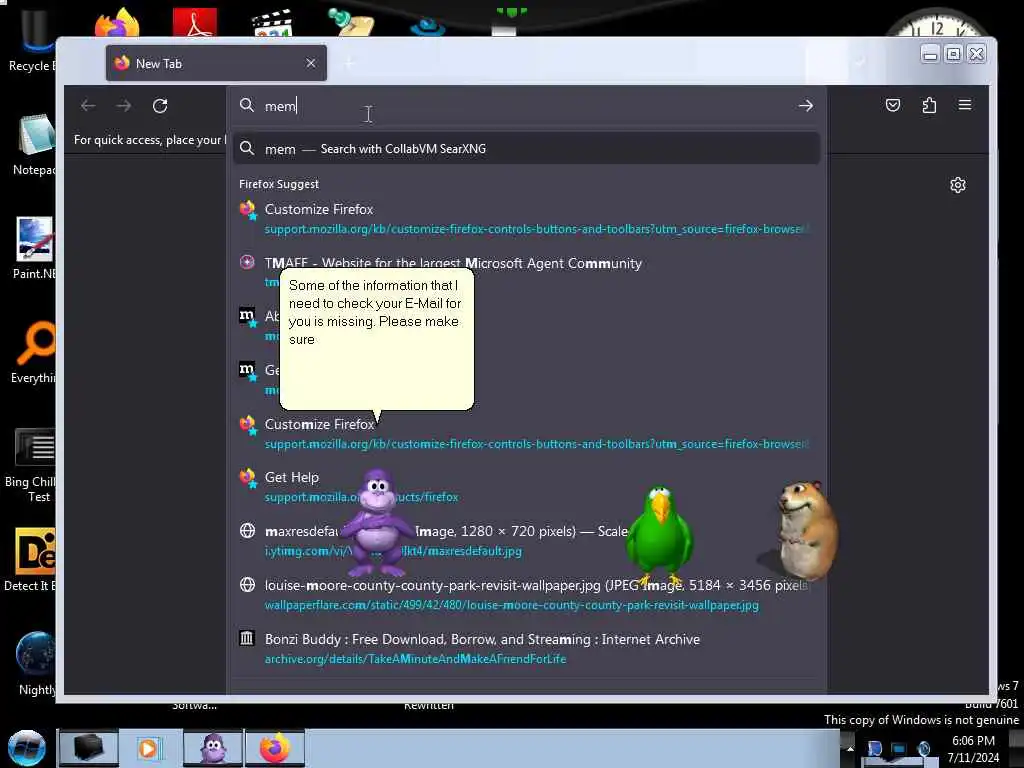Click the support.mozilla.org products/firefox URL
The image size is (1024, 768).
pos(361,497)
